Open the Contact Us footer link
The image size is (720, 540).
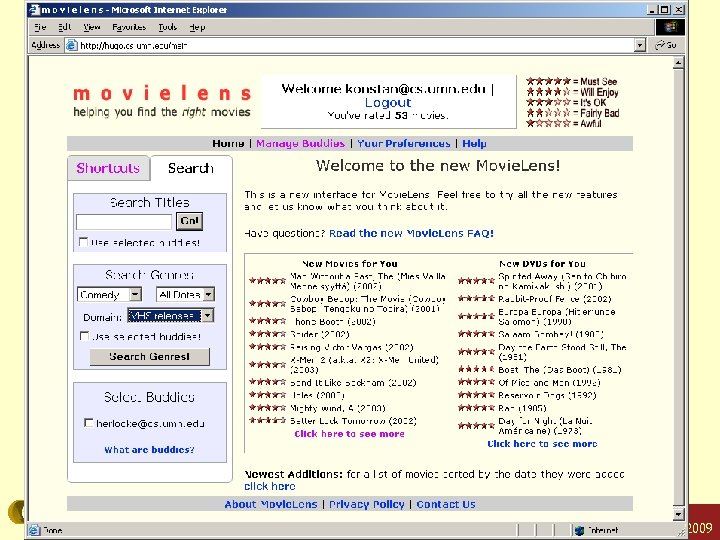[x=446, y=504]
